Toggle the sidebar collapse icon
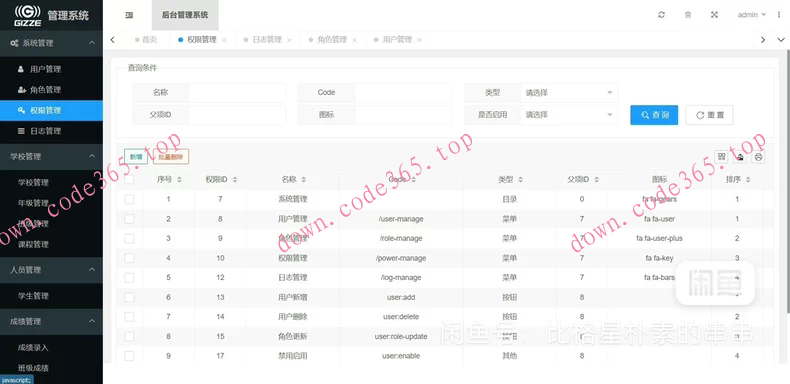 click(129, 15)
